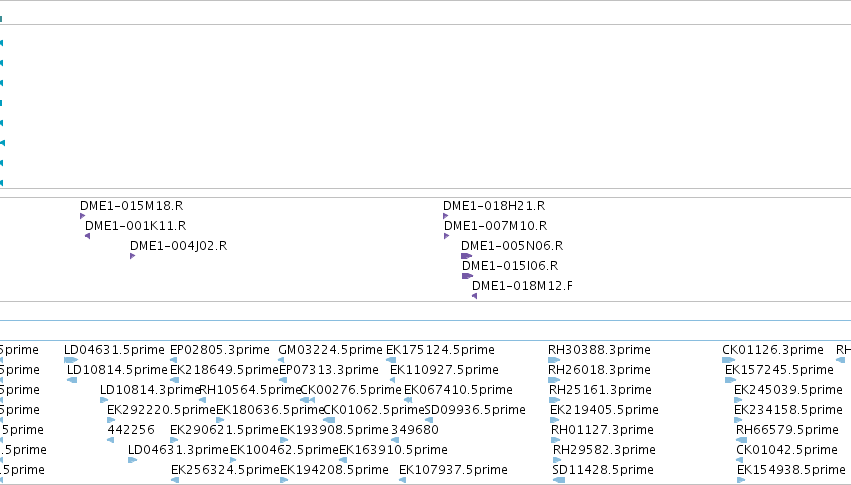Select the EP07313.3prime label

coord(329,371)
